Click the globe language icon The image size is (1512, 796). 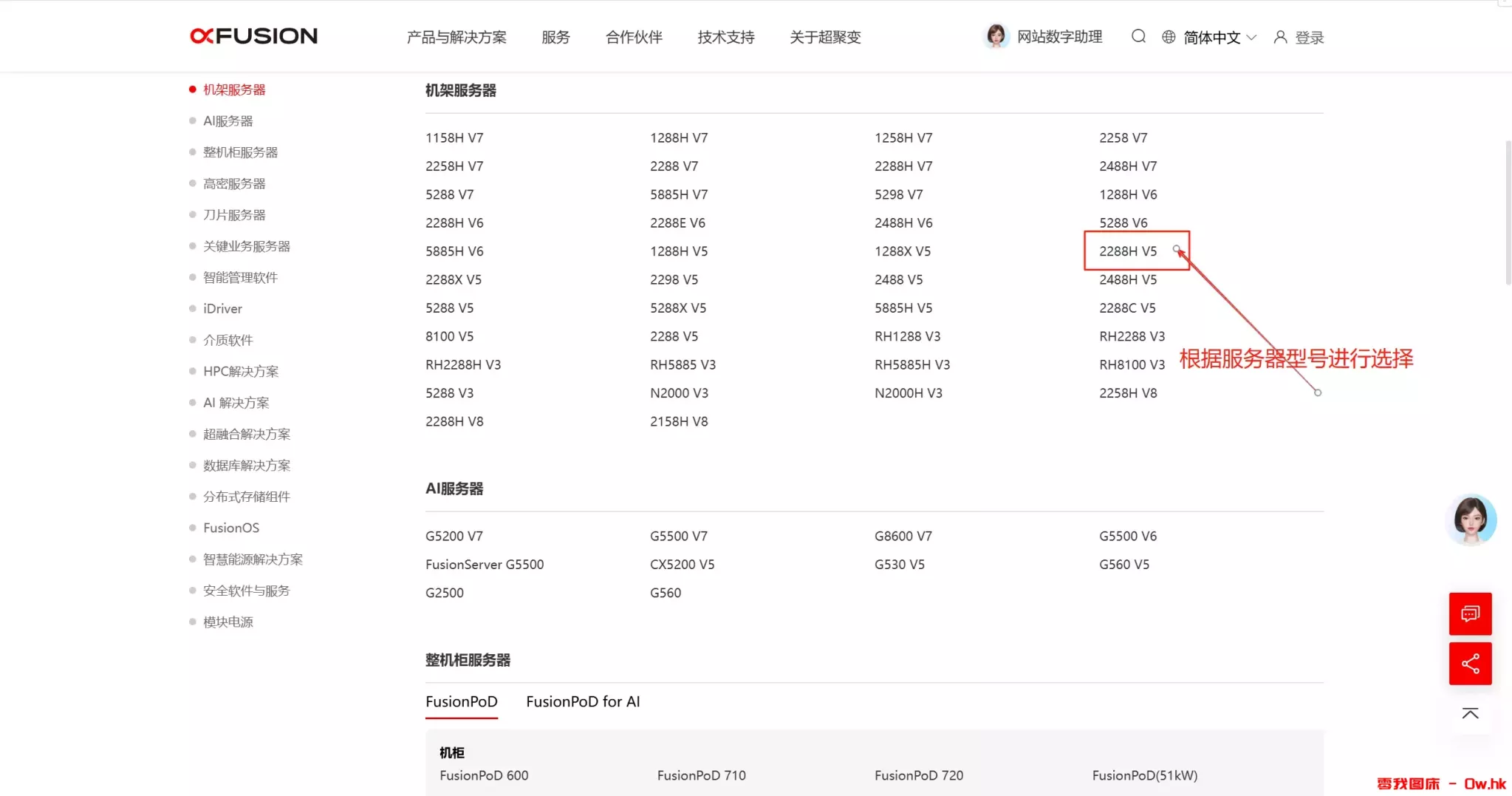pyautogui.click(x=1169, y=37)
